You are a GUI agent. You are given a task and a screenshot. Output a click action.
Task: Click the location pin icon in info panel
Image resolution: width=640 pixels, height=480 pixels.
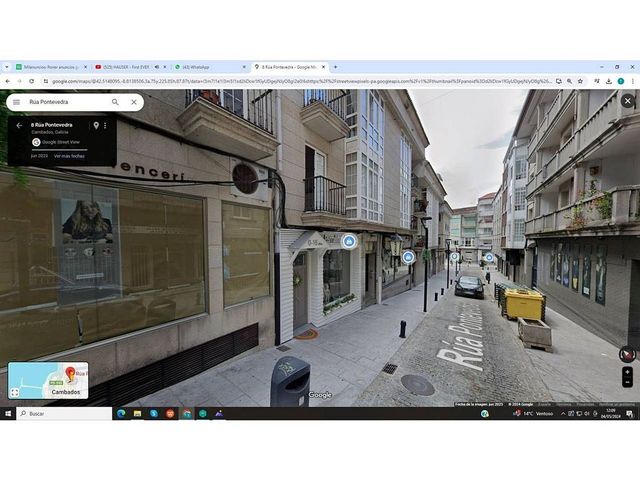pyautogui.click(x=96, y=126)
